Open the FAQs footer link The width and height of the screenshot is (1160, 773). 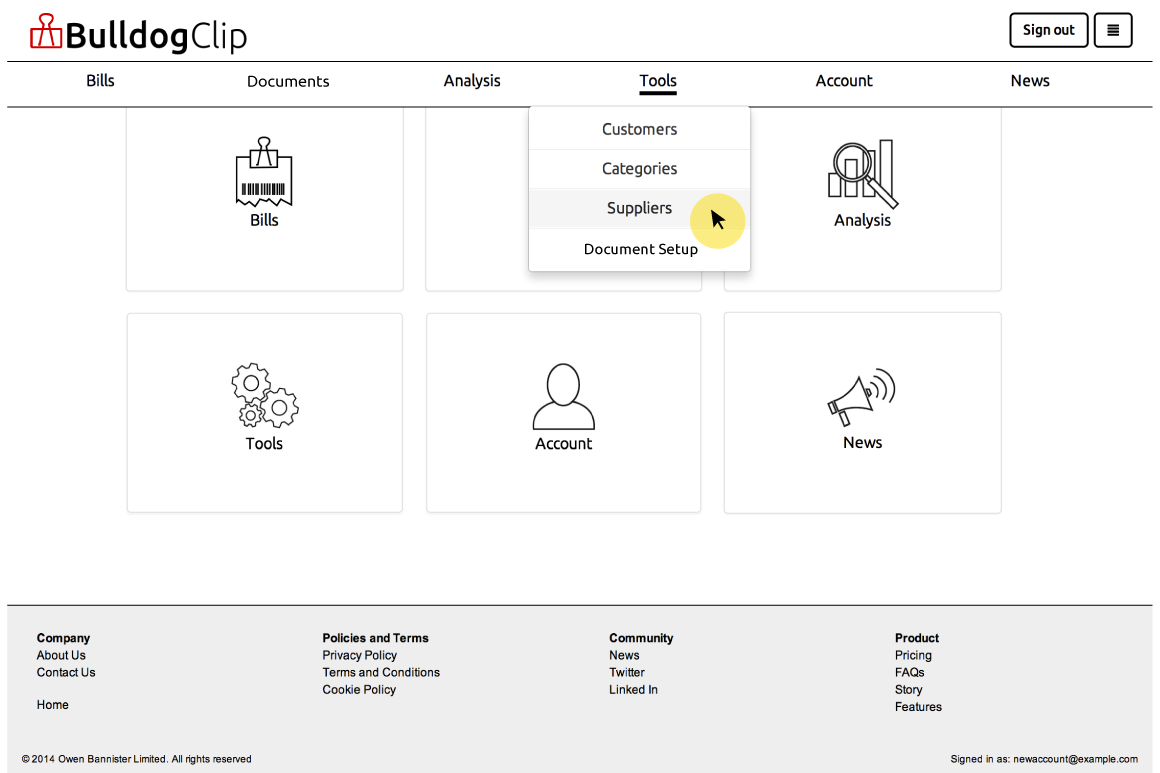click(909, 672)
